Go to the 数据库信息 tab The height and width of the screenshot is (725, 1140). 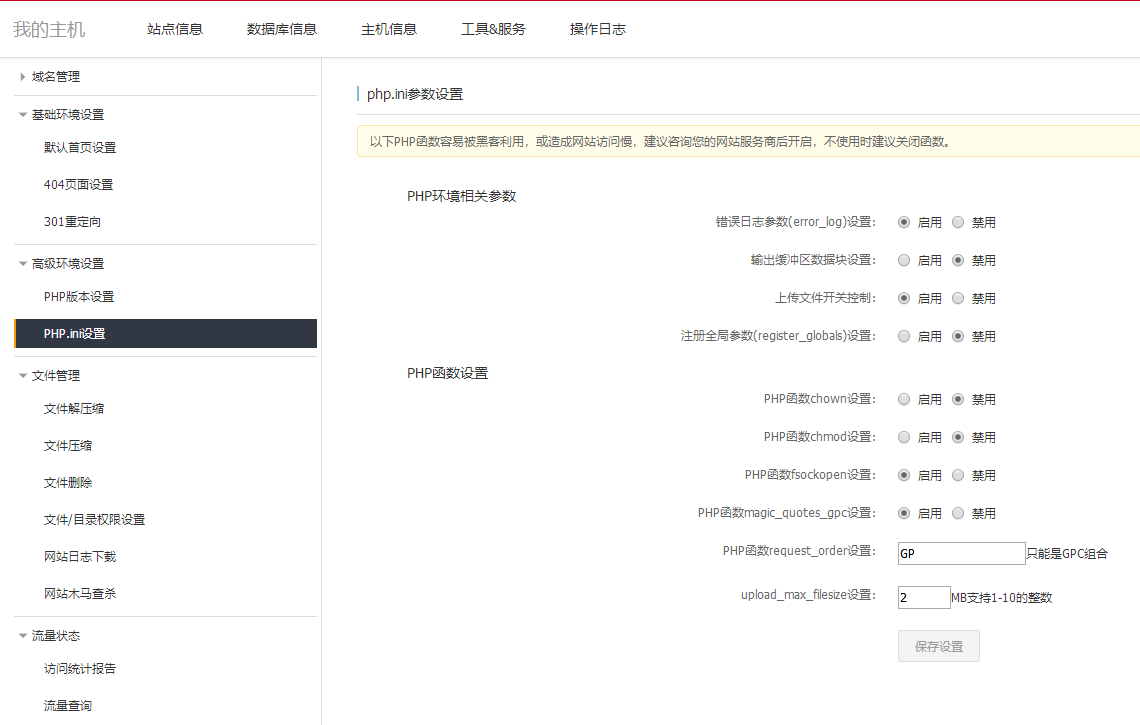tap(282, 29)
